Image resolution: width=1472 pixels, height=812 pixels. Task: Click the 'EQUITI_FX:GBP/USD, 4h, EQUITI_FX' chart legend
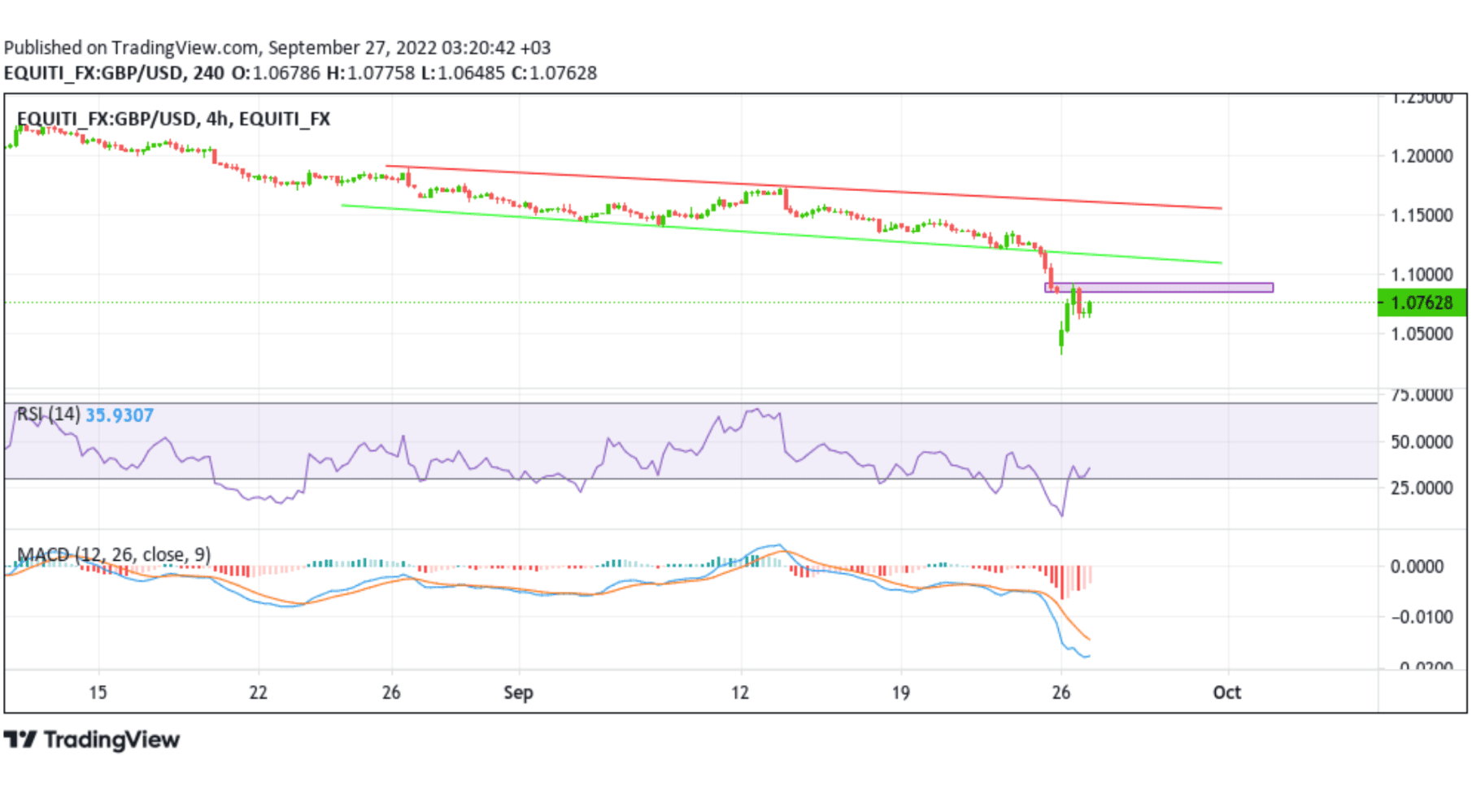(x=173, y=119)
